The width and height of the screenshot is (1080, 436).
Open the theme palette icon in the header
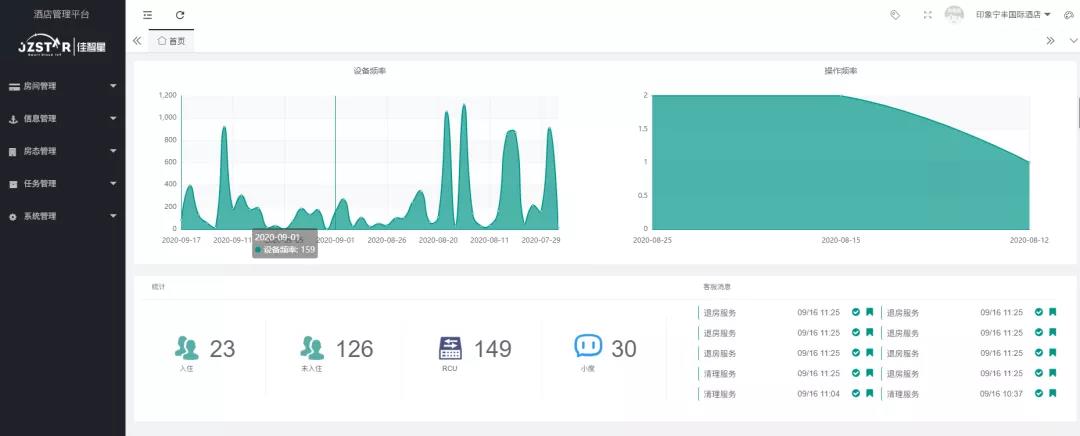click(x=1069, y=15)
